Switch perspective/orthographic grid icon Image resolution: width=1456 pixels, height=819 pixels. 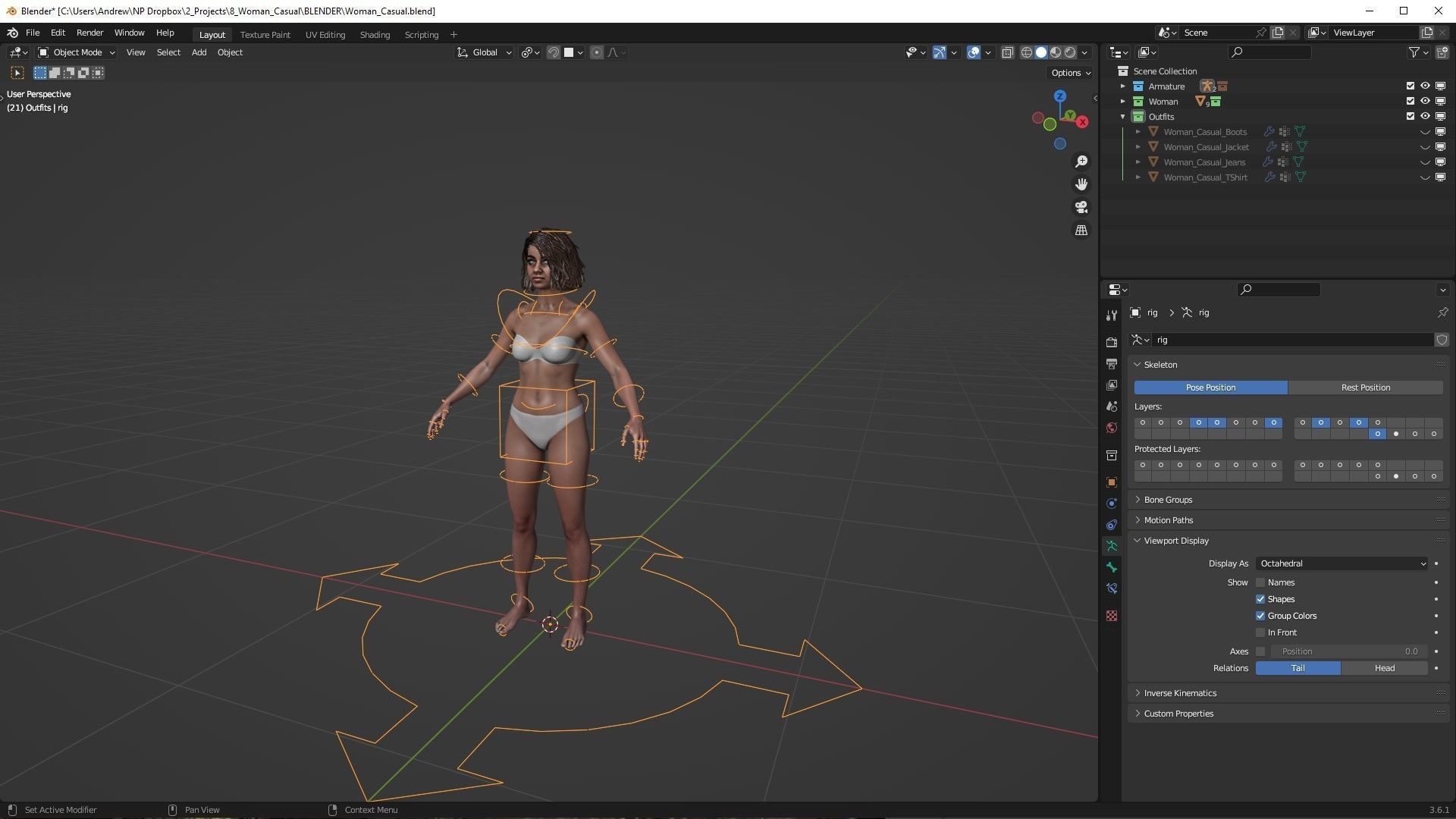[x=1081, y=230]
